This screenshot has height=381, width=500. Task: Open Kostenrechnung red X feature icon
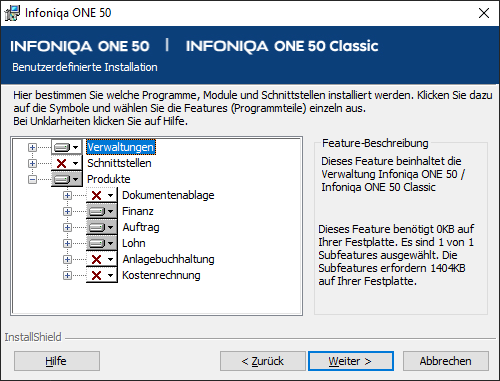point(102,275)
